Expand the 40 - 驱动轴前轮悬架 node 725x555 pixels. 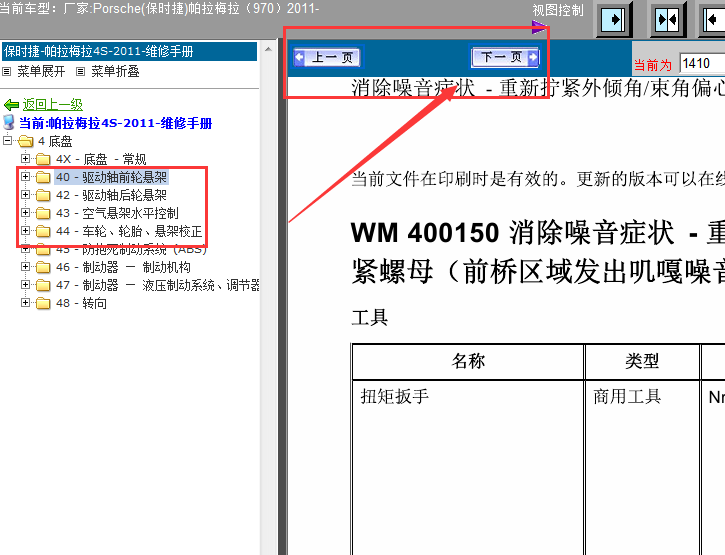pyautogui.click(x=25, y=177)
